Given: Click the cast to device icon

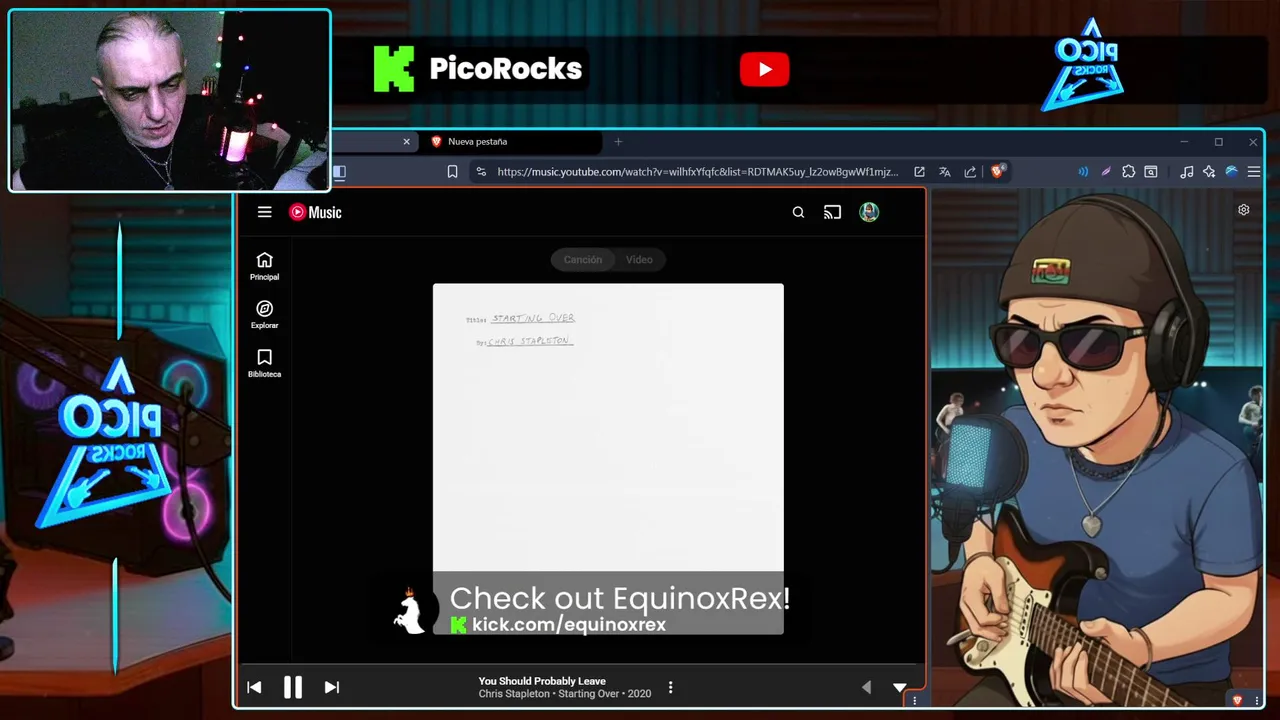Looking at the screenshot, I should tap(832, 212).
